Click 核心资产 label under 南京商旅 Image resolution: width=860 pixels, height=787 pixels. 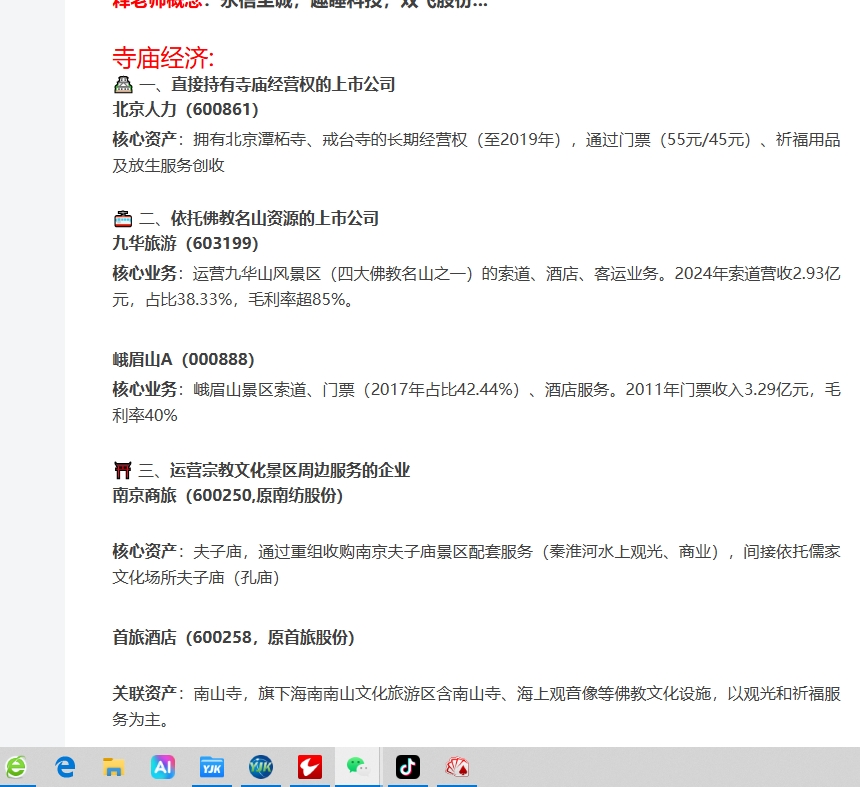(x=144, y=551)
